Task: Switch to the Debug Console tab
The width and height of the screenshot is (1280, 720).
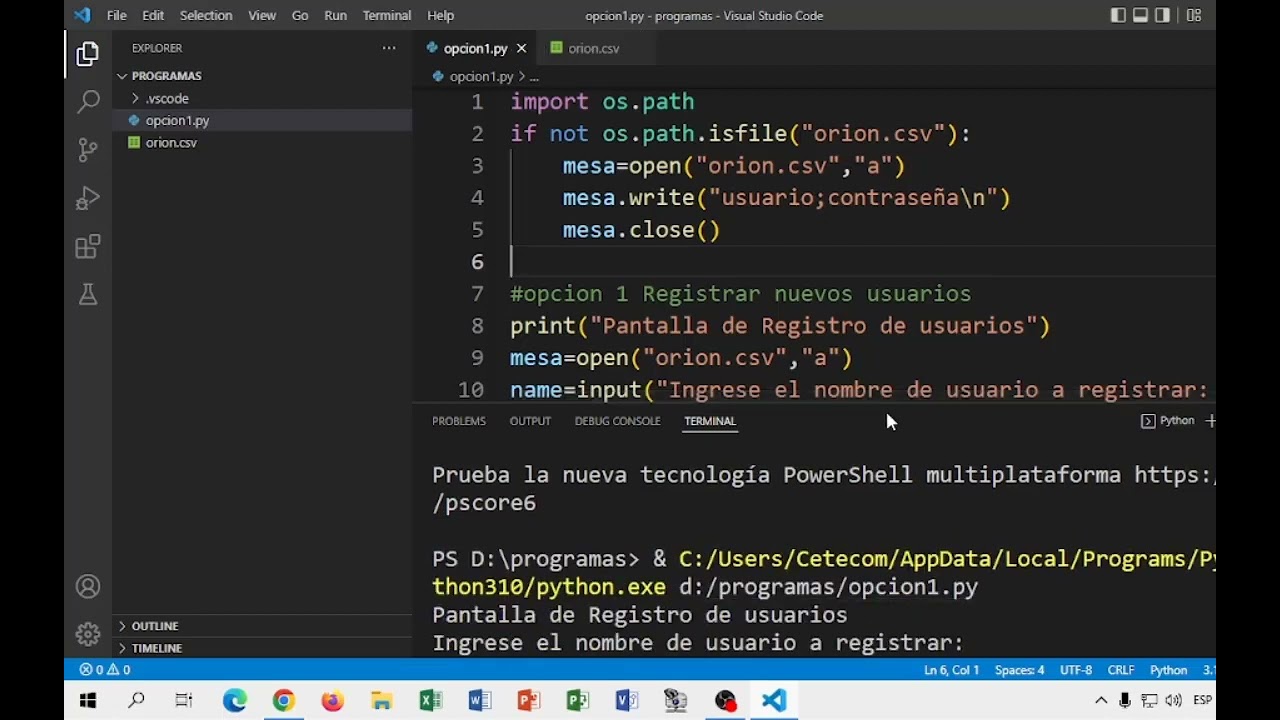Action: (617, 421)
